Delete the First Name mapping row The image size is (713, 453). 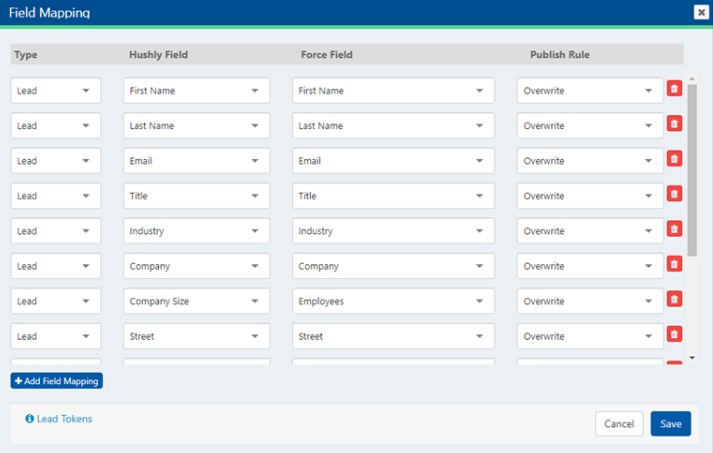(x=674, y=88)
